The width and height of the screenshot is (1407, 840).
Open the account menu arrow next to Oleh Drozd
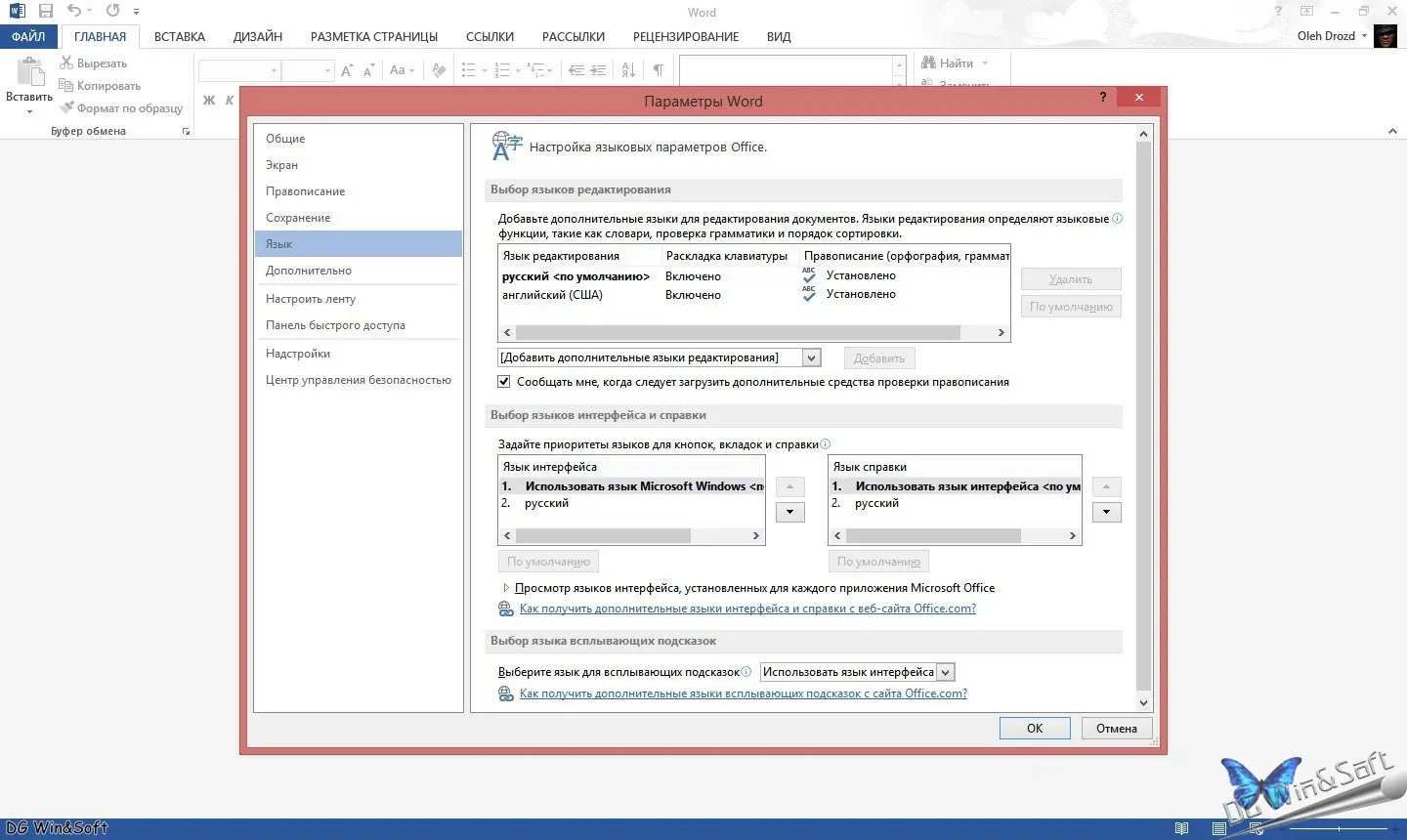pos(1365,36)
